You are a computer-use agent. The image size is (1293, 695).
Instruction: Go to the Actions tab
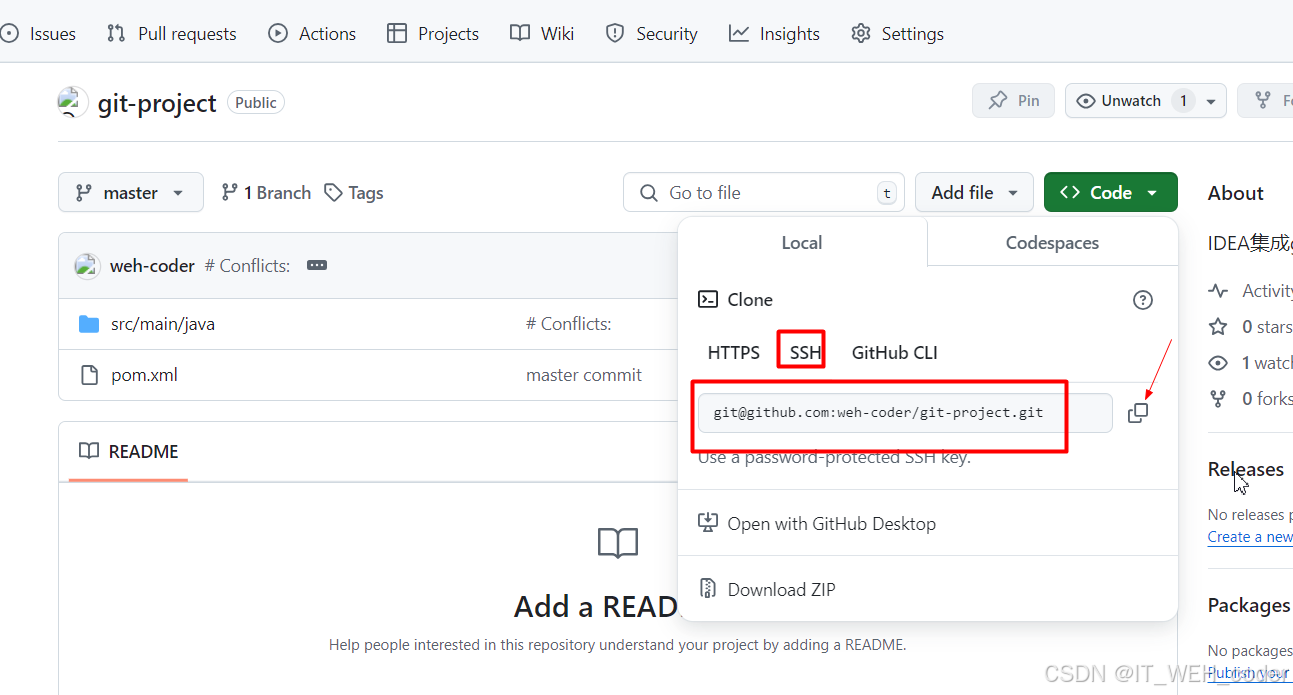pyautogui.click(x=312, y=33)
